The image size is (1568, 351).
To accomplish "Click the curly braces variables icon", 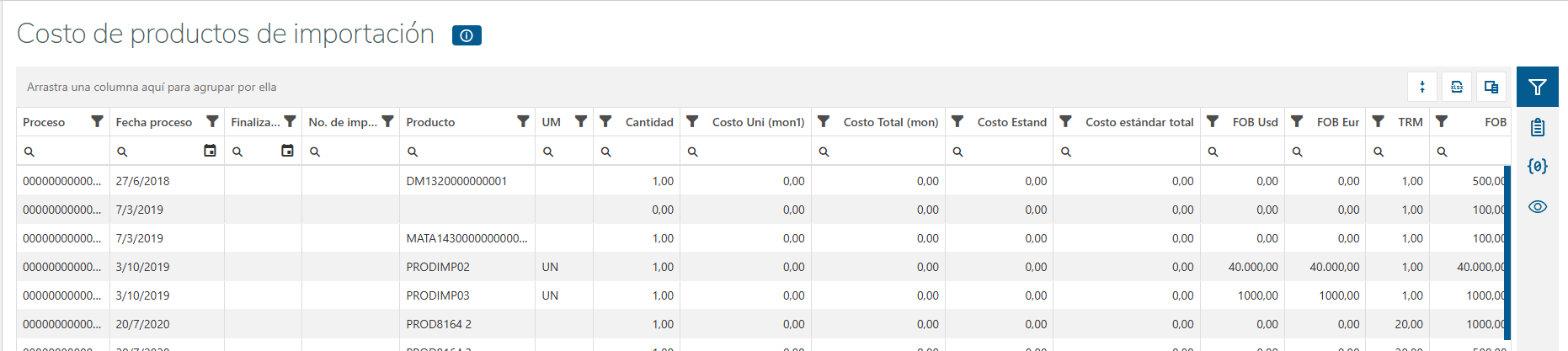I will [x=1538, y=166].
